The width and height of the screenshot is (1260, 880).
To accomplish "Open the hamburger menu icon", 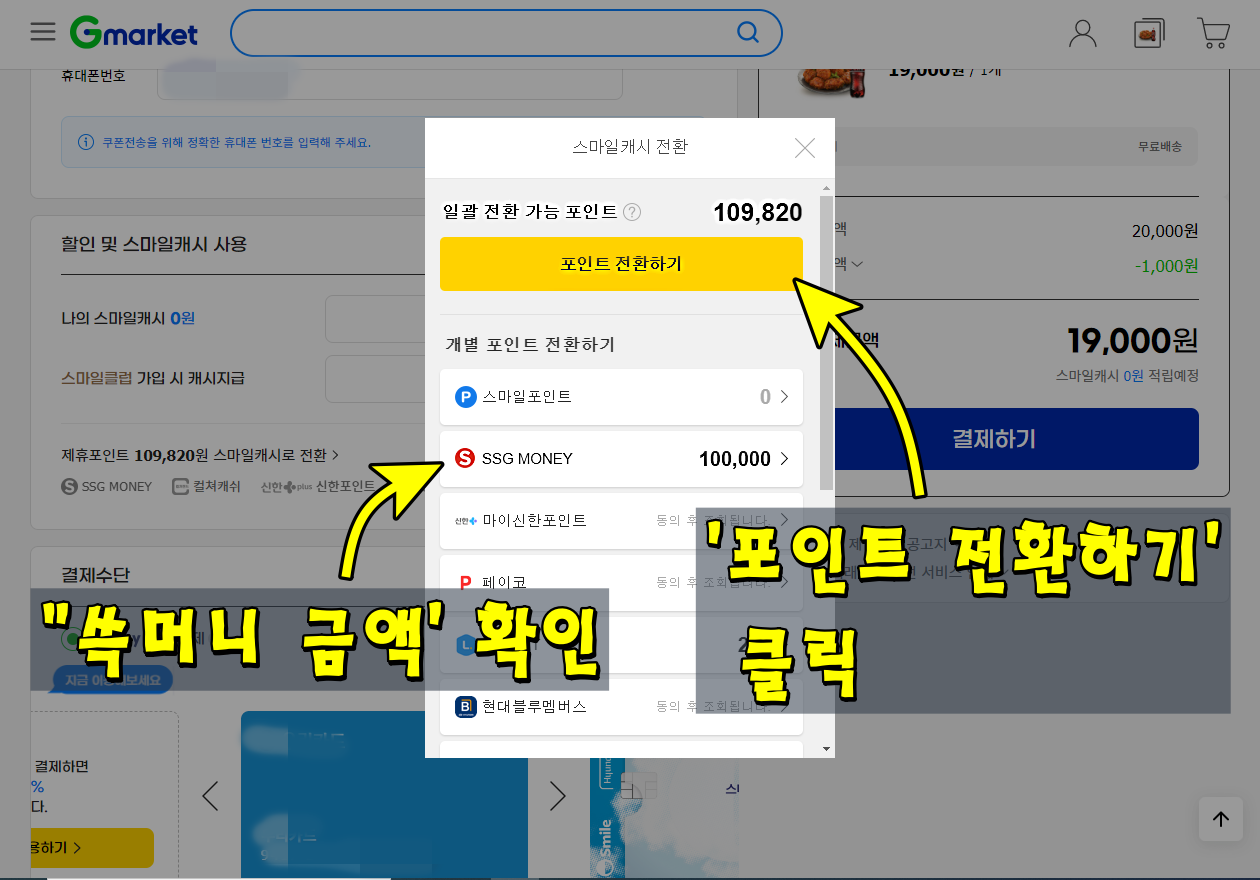I will 43,32.
